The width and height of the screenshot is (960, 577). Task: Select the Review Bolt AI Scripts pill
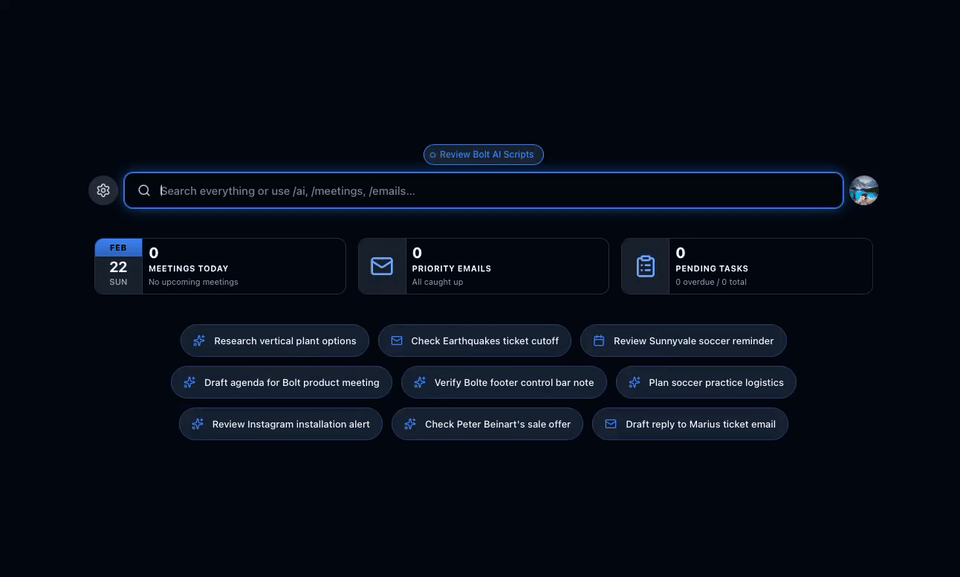coord(484,155)
